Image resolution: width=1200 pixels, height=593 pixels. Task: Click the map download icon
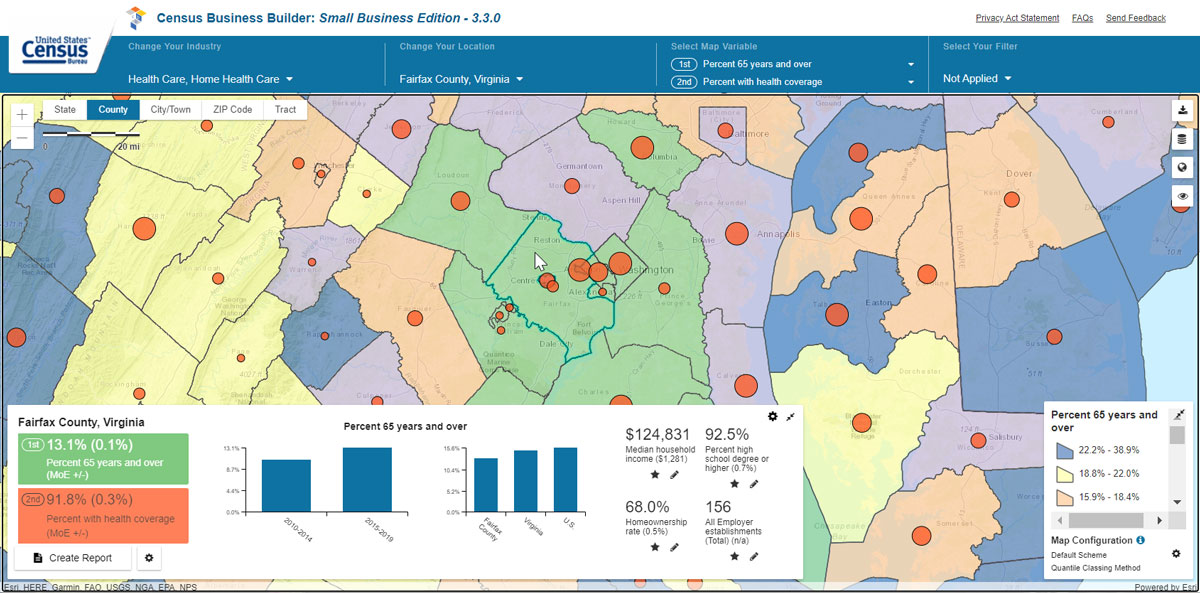(1183, 110)
